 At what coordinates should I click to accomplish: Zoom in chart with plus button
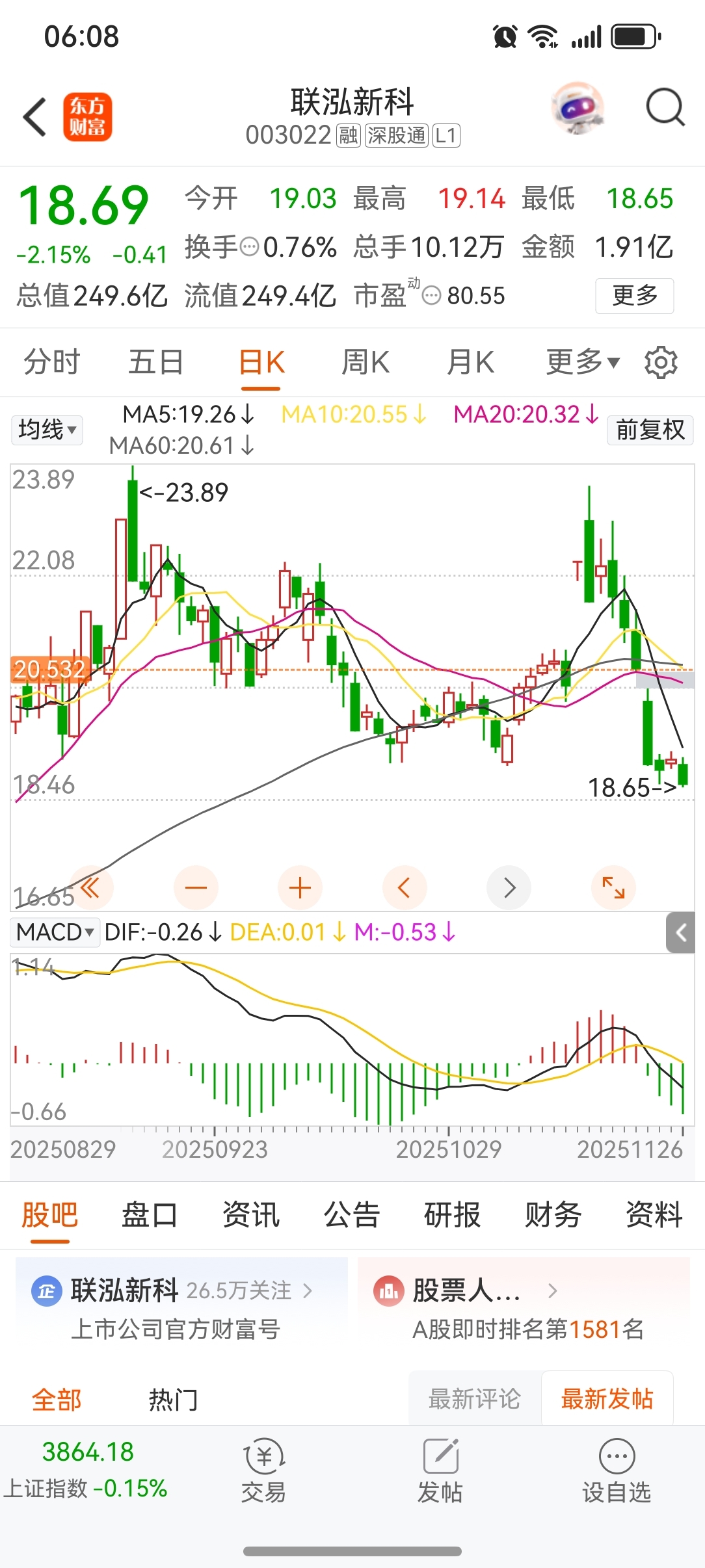pos(300,887)
